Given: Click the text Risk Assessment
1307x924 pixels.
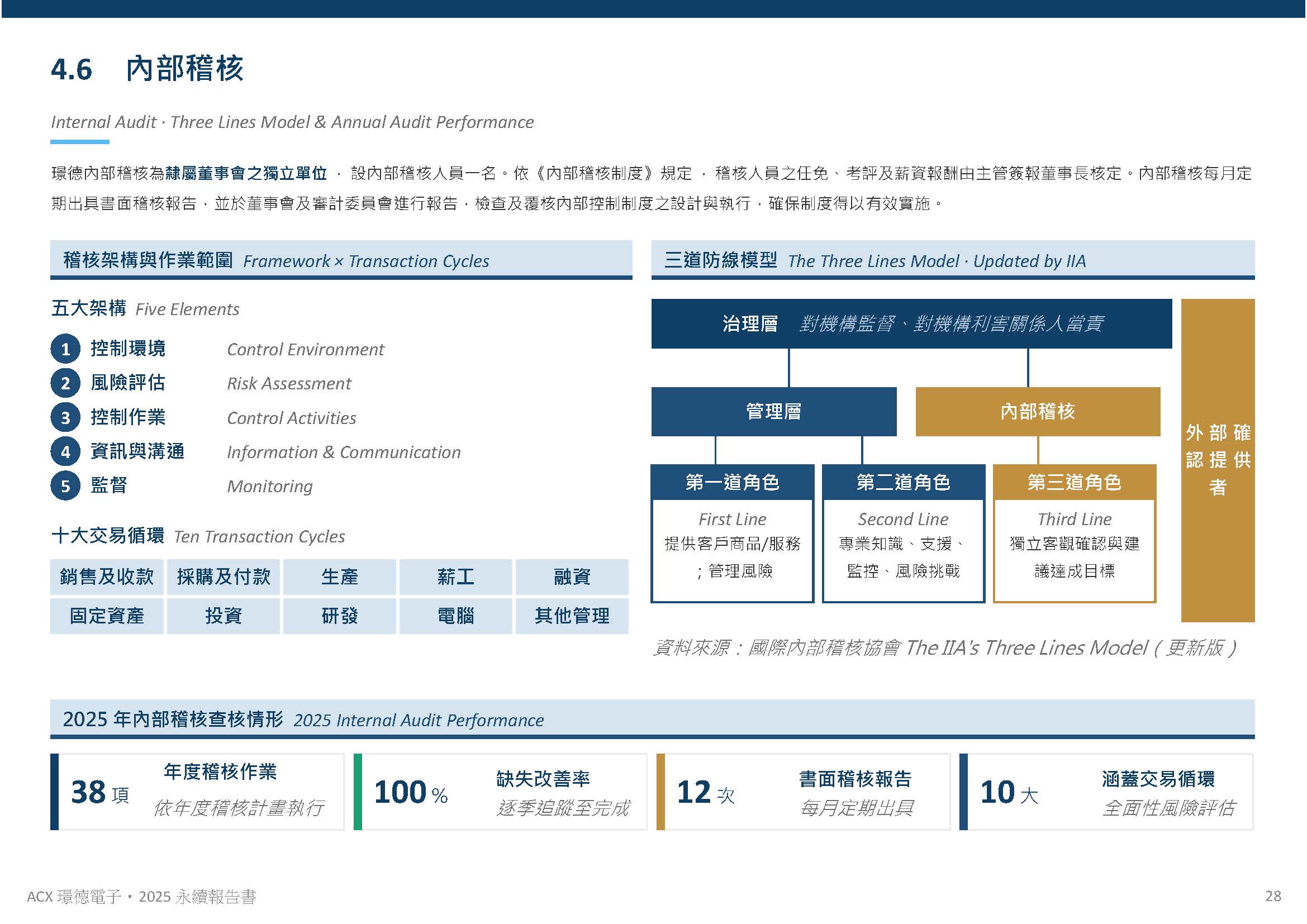Looking at the screenshot, I should click(289, 383).
